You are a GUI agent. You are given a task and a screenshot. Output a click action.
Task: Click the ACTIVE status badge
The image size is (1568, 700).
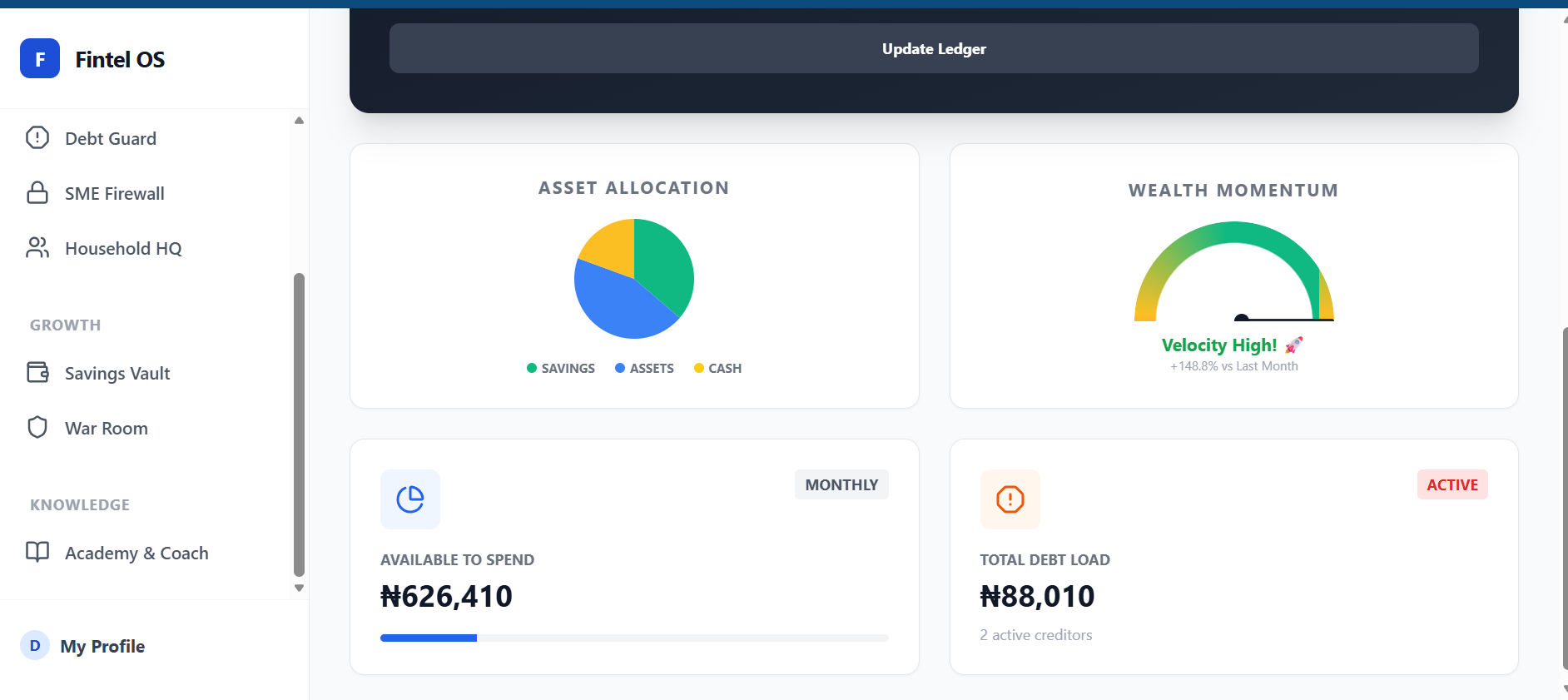(1452, 484)
